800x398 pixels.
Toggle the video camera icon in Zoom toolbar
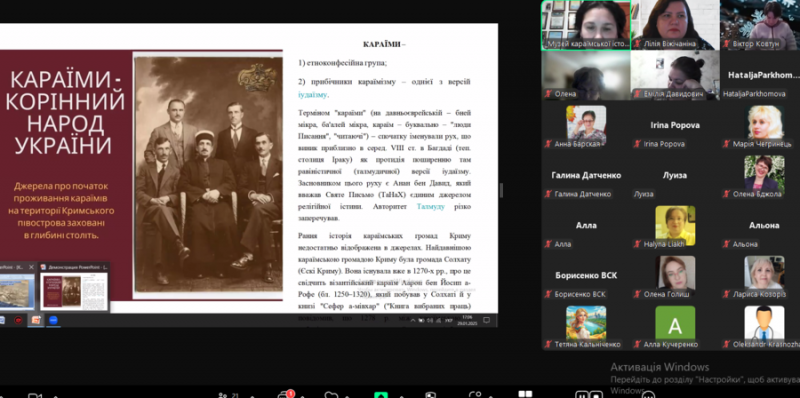tap(35, 395)
